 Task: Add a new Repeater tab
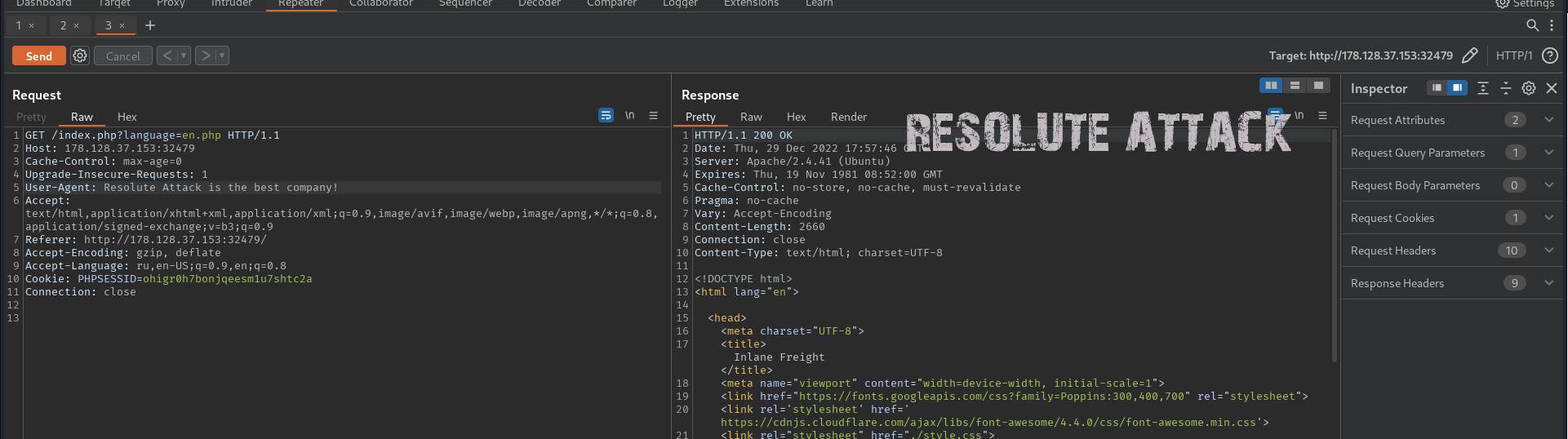click(x=150, y=25)
